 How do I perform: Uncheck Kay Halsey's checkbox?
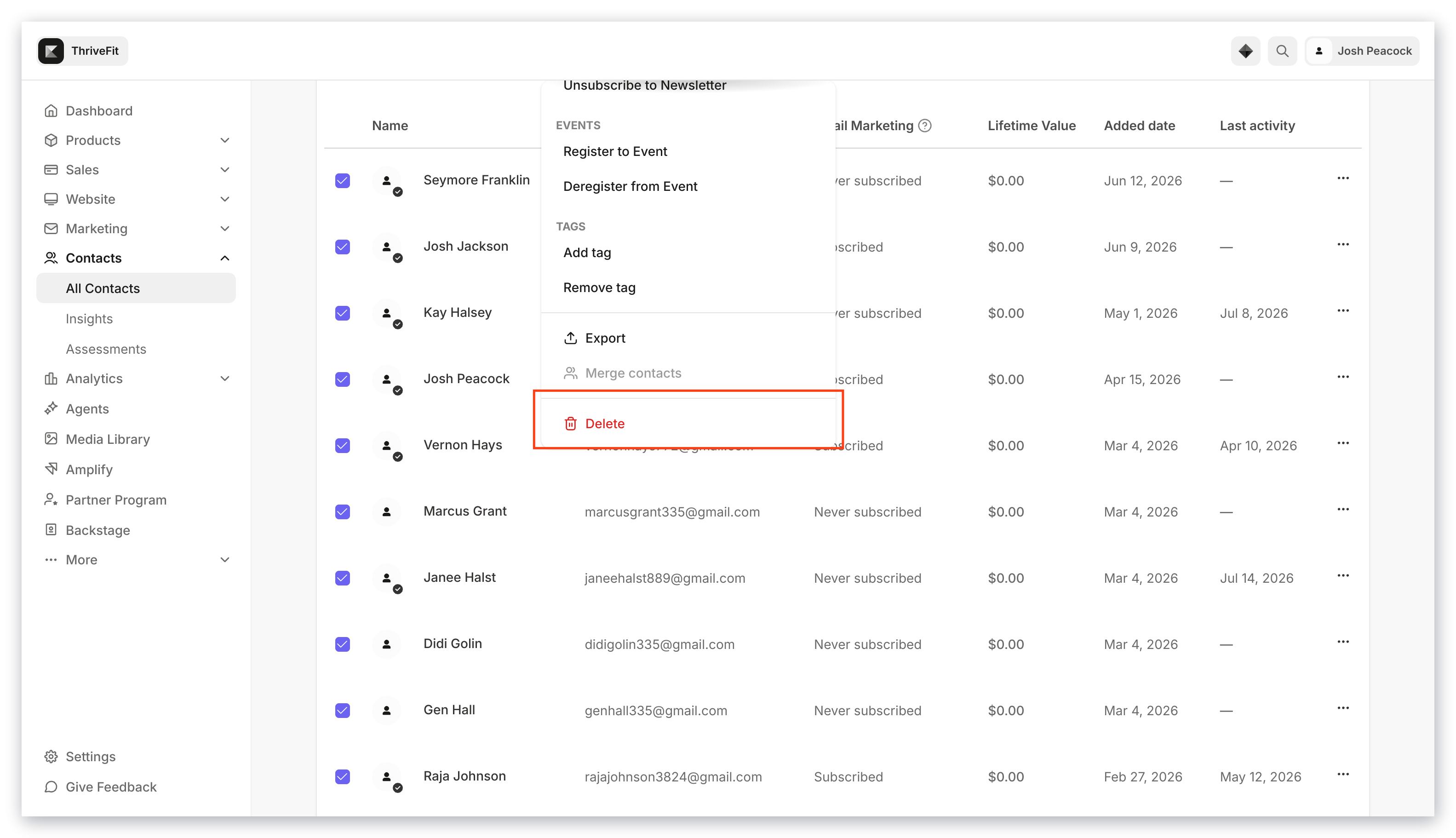coord(343,313)
